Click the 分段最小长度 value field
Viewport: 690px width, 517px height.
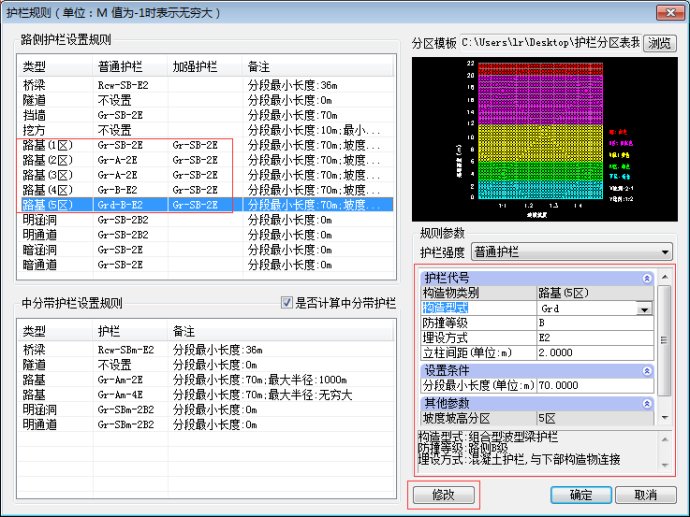pos(595,385)
